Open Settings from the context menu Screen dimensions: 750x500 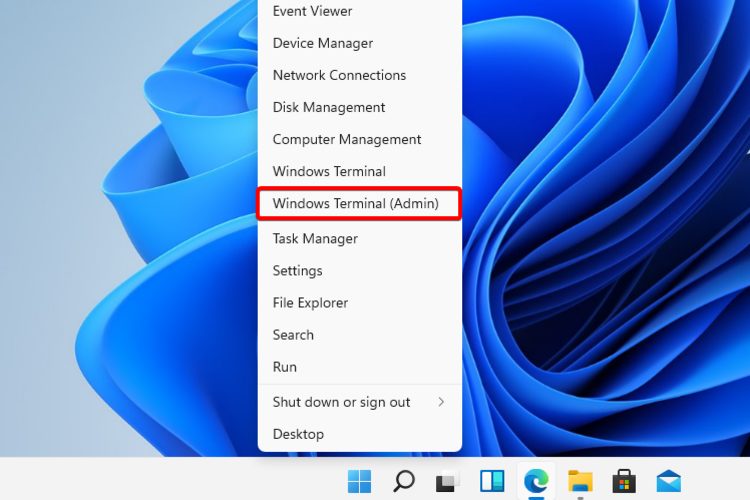pyautogui.click(x=297, y=270)
